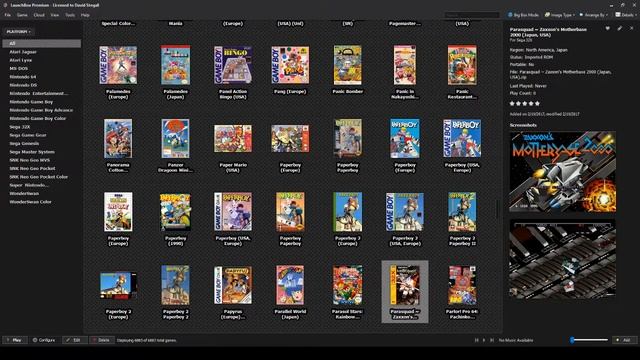Select Panel Action Bingo (USA) cover
The image size is (640, 360).
233,65
